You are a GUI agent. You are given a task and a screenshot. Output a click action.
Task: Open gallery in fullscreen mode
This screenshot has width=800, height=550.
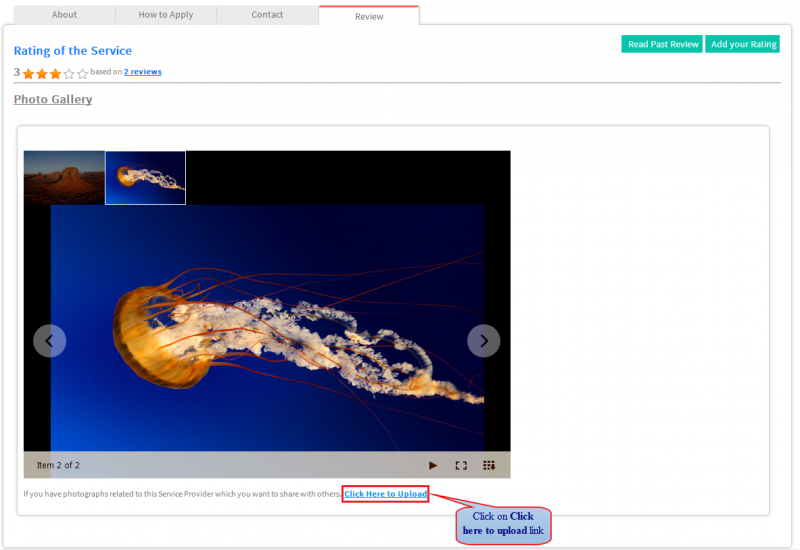tap(461, 465)
